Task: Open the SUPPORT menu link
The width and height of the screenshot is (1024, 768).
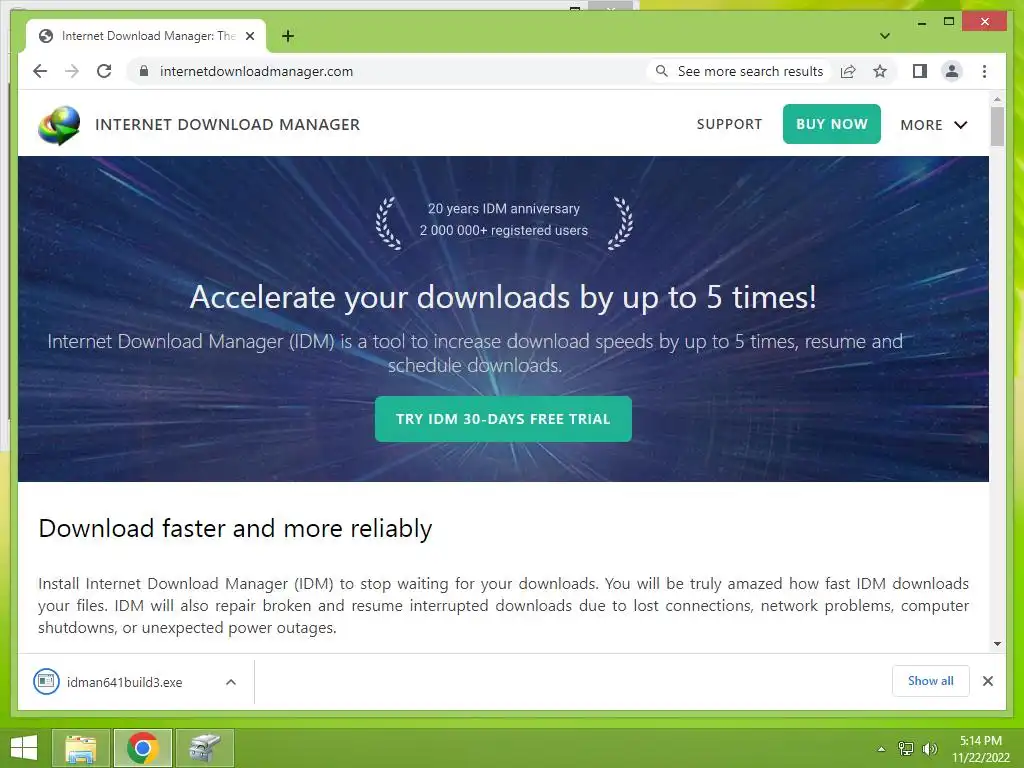Action: [x=729, y=124]
